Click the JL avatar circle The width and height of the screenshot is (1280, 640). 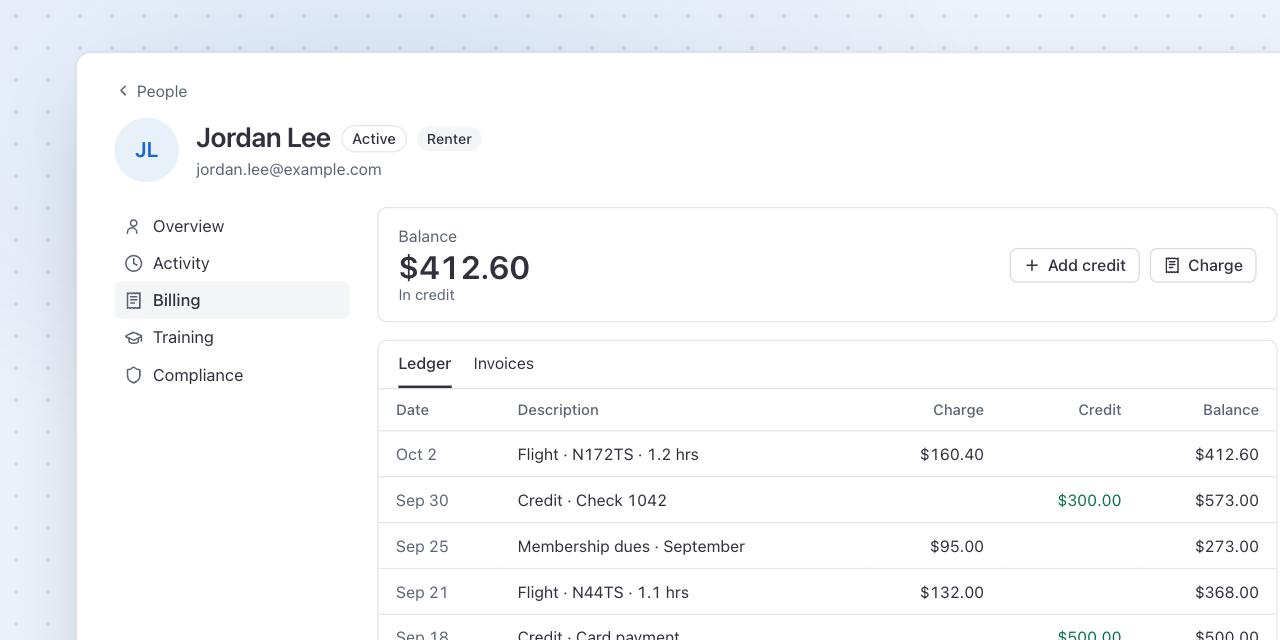coord(147,150)
